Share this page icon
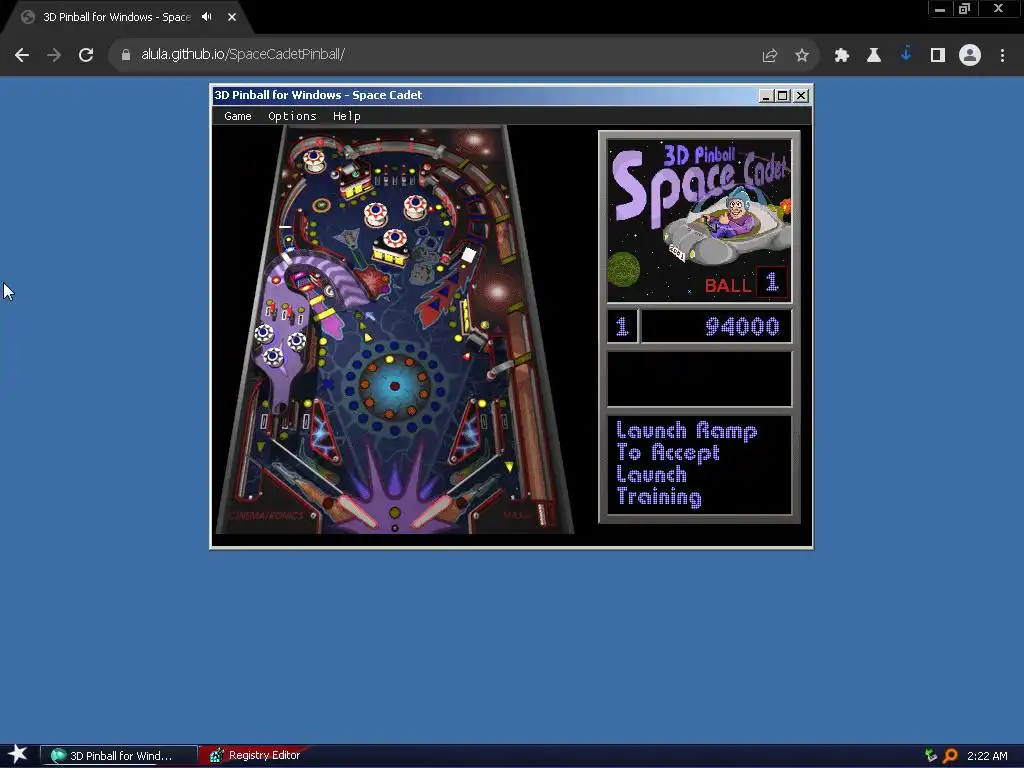Viewport: 1024px width, 768px height. click(x=769, y=56)
